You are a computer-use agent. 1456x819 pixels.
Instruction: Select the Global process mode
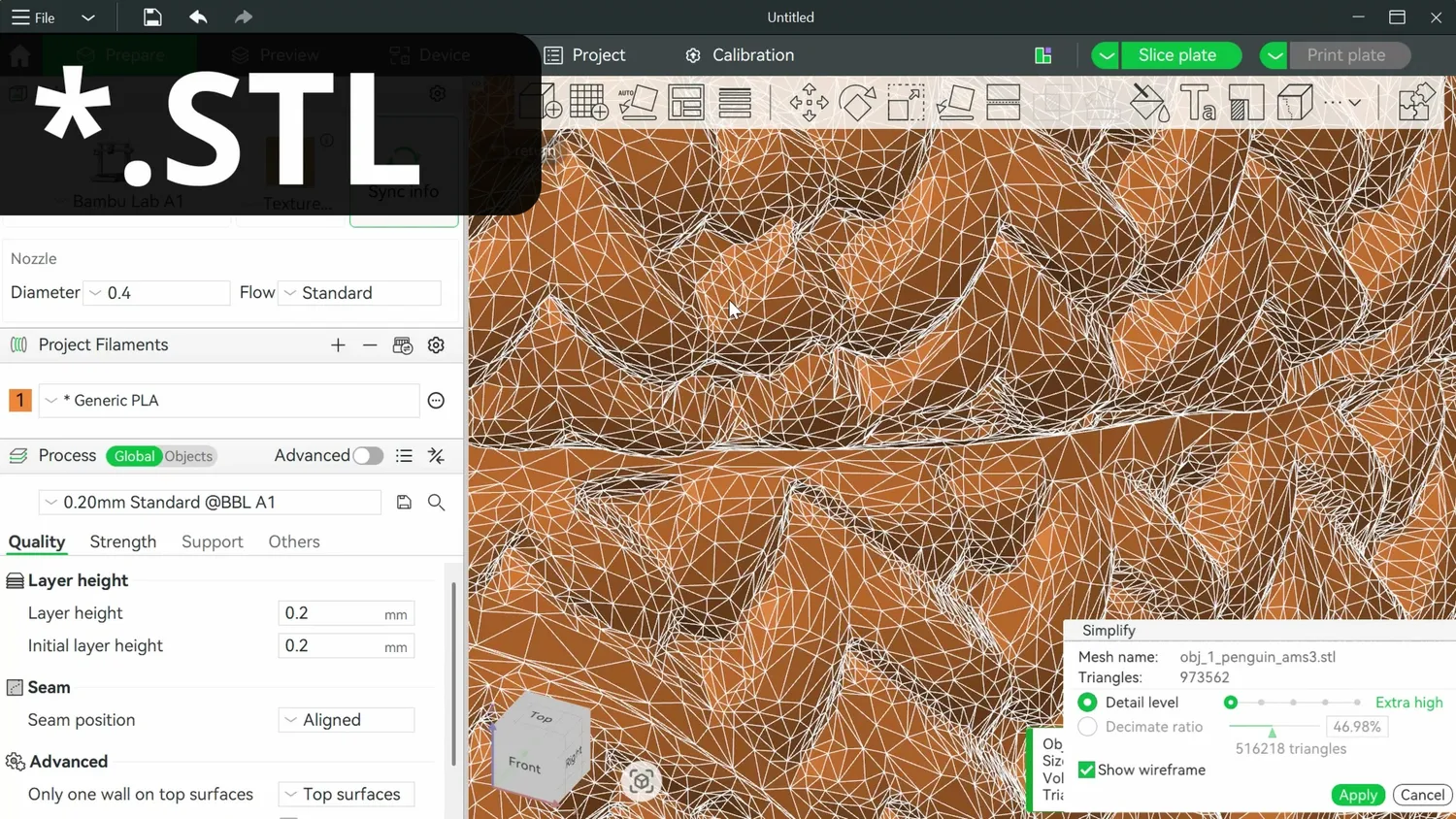click(x=134, y=456)
